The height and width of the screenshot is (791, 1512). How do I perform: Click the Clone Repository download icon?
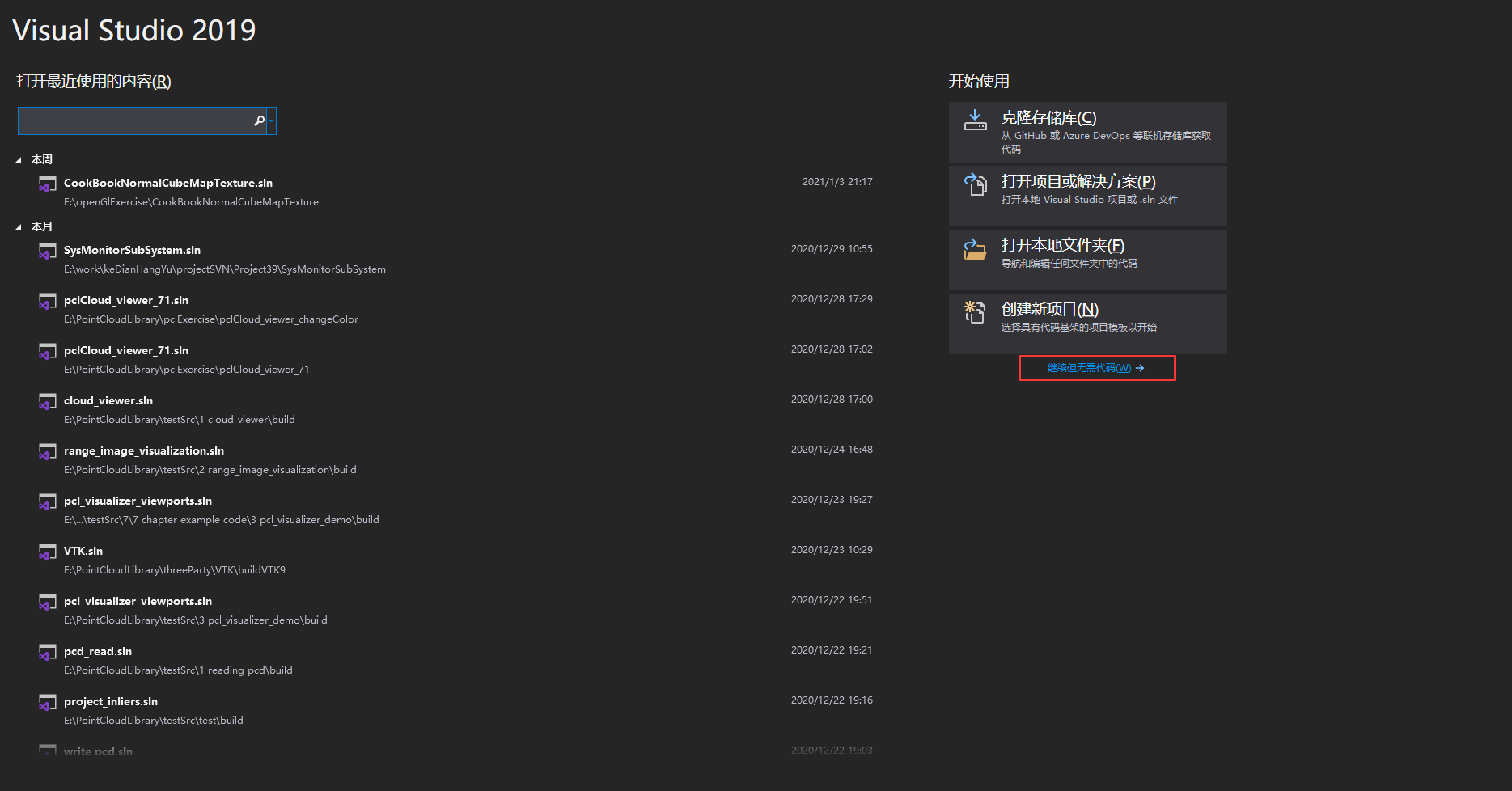(x=975, y=121)
